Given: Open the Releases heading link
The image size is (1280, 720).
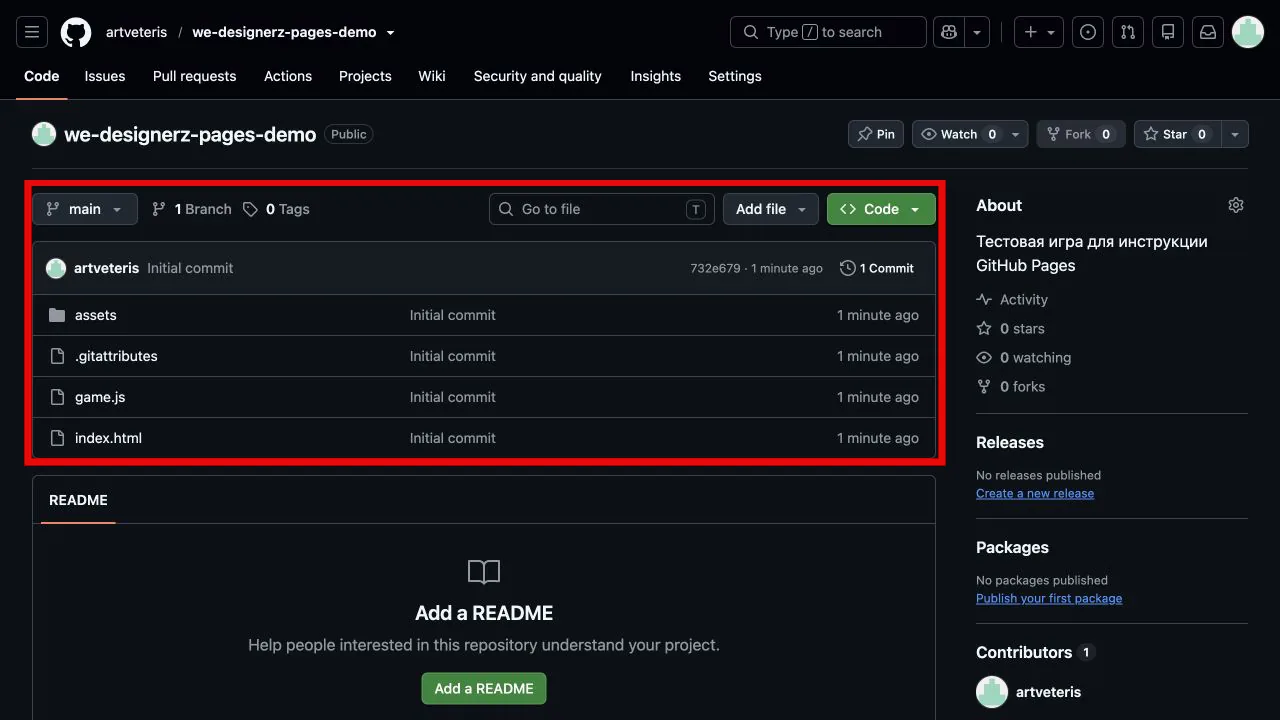Looking at the screenshot, I should [1010, 442].
